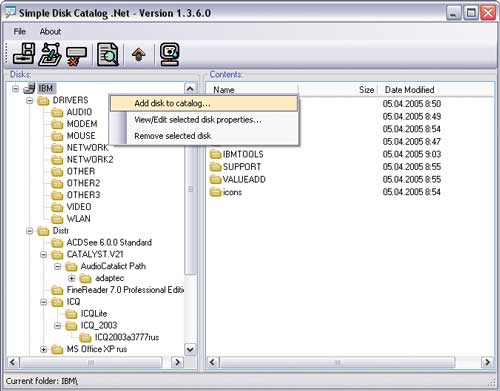Click the DRIVERS folder icon in tree
Screen dimensions: 500x391
point(43,100)
